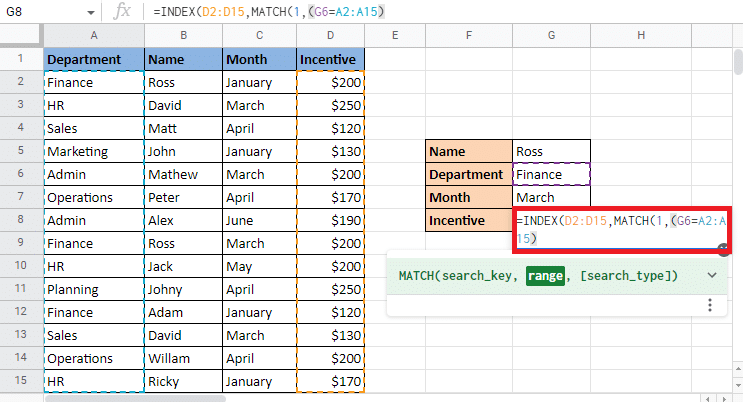Select the cell containing Finance beside Department
Image resolution: width=743 pixels, height=402 pixels.
point(551,174)
